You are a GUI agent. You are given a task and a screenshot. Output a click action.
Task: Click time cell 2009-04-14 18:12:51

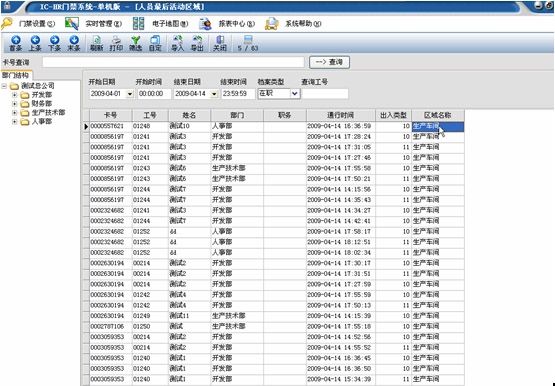click(x=341, y=242)
